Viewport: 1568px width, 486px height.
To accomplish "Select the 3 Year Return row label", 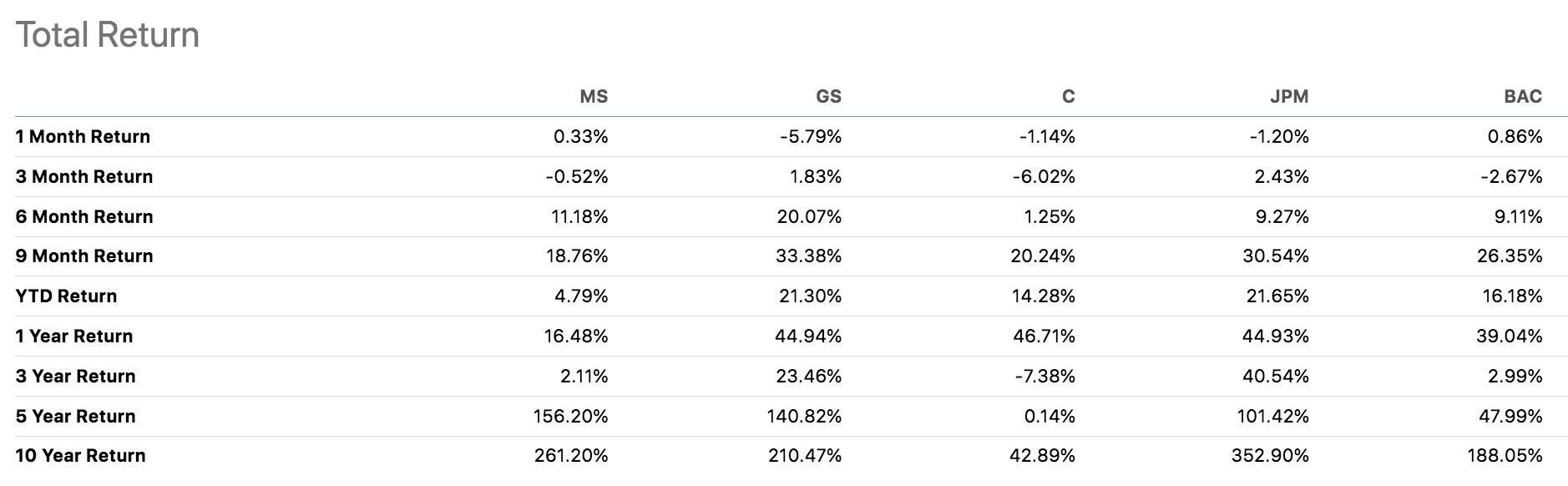I will coord(75,377).
